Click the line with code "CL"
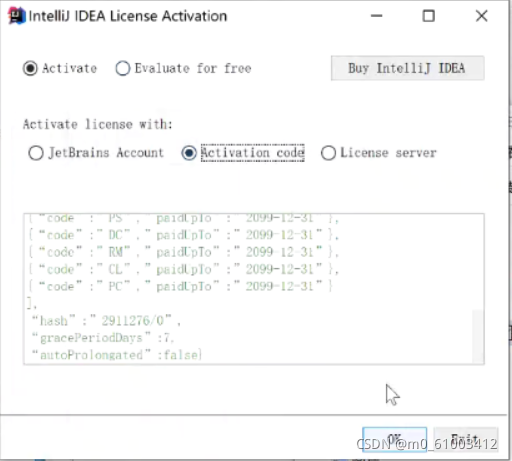 click(x=184, y=269)
